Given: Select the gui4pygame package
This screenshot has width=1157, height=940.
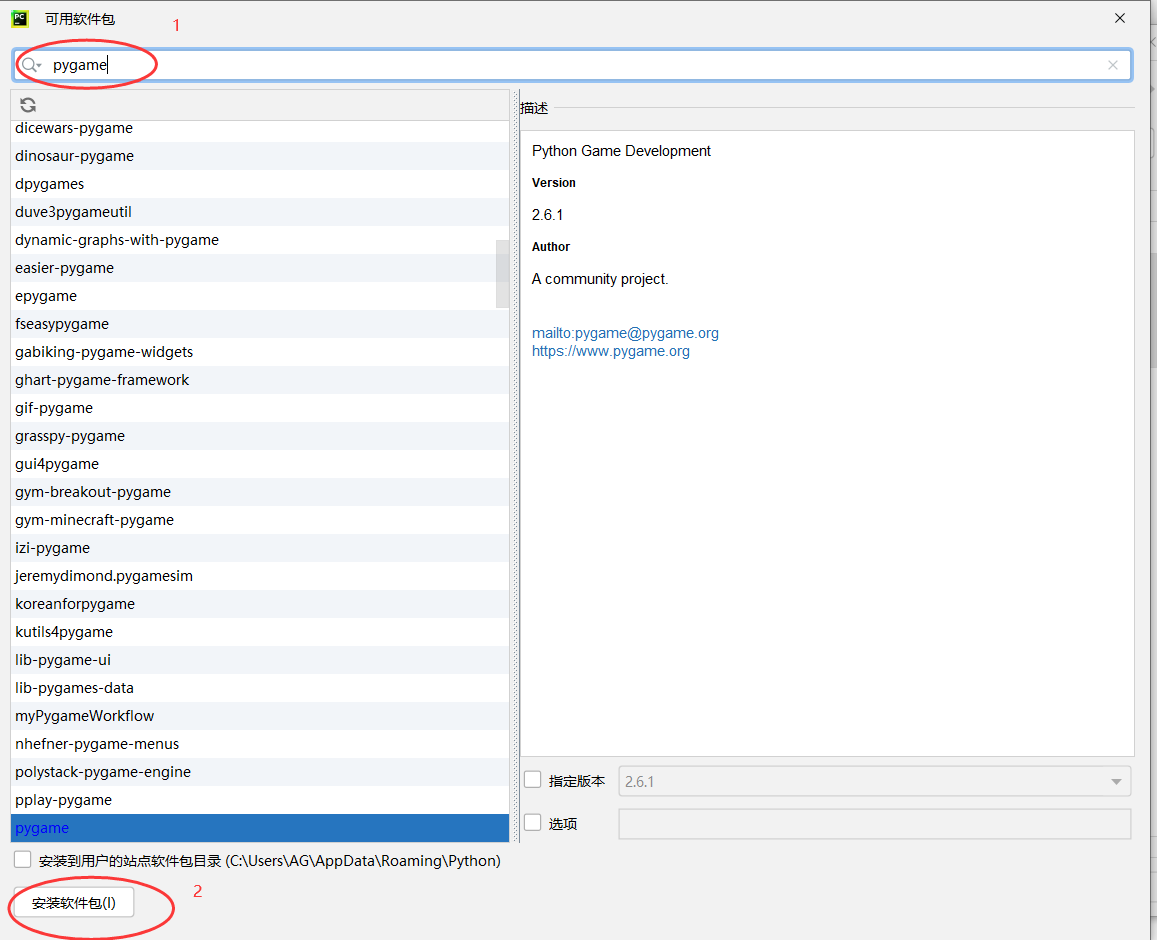Looking at the screenshot, I should pos(260,465).
